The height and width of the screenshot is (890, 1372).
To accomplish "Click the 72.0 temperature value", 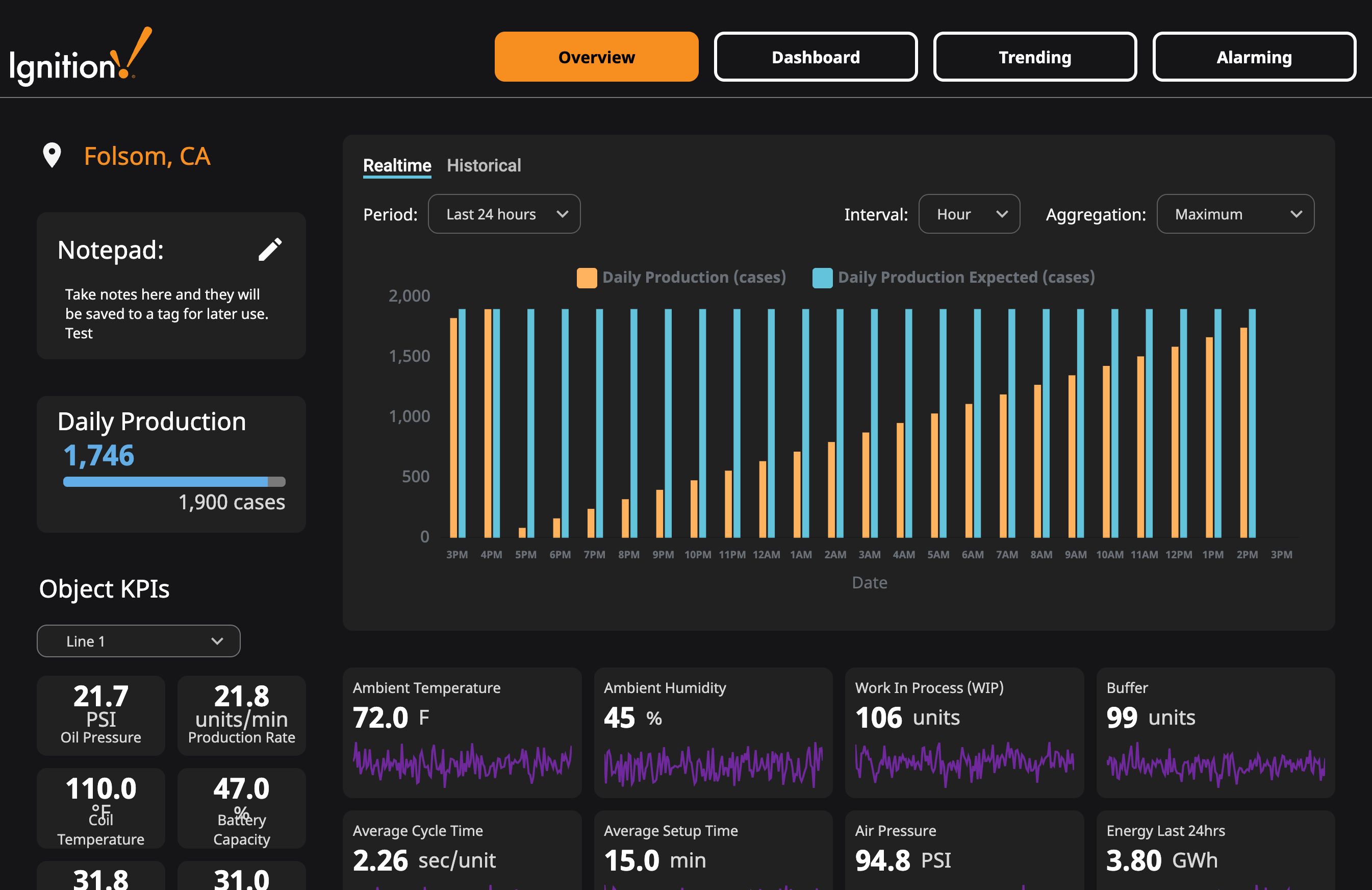I will tap(380, 718).
